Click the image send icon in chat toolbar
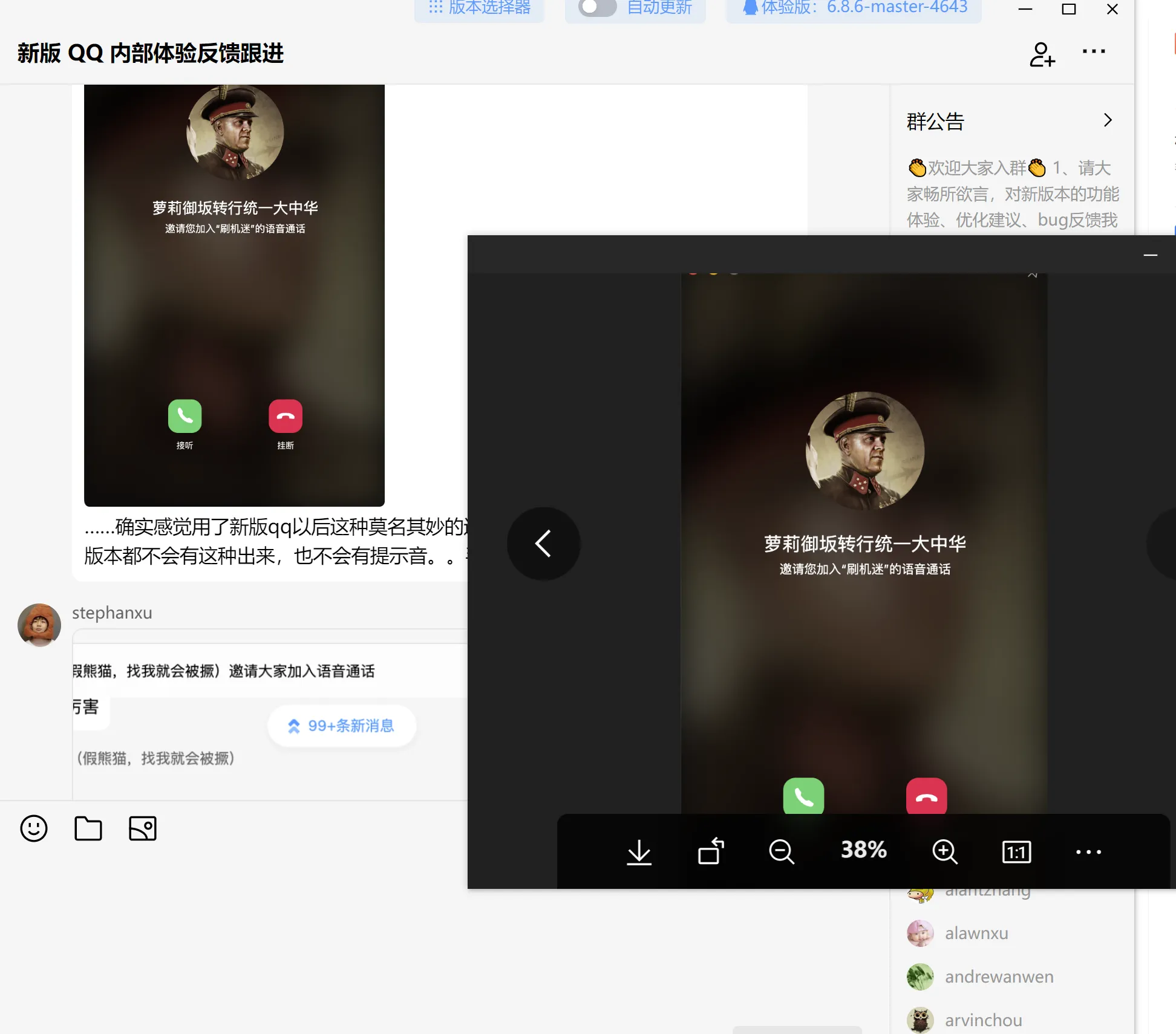 143,828
